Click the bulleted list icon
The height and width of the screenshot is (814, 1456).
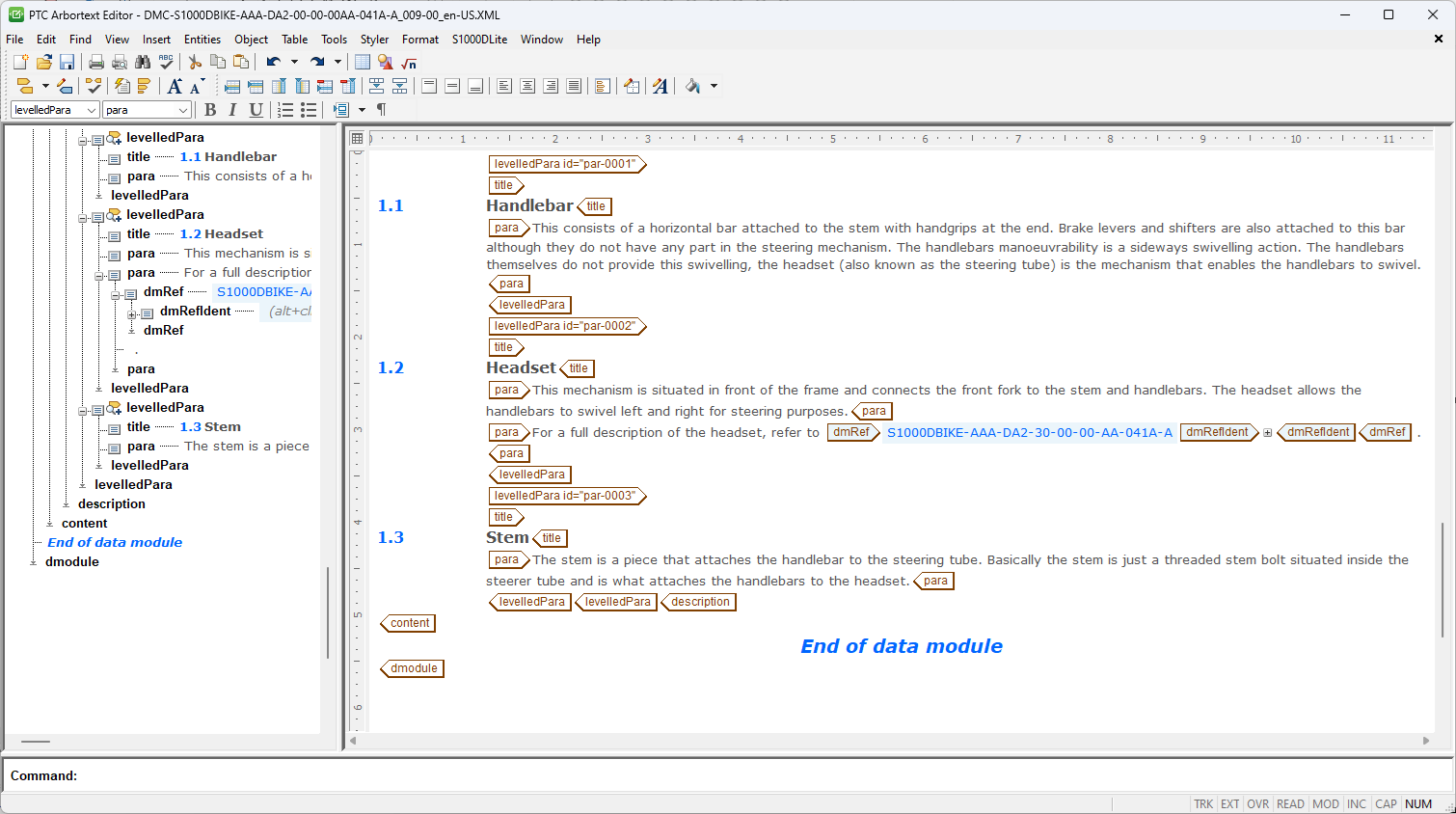click(309, 110)
